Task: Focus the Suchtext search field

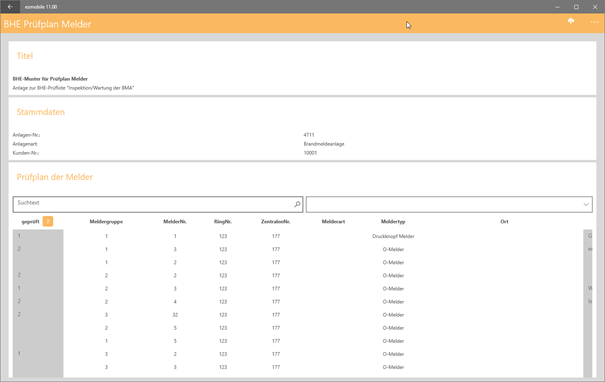Action: click(158, 204)
